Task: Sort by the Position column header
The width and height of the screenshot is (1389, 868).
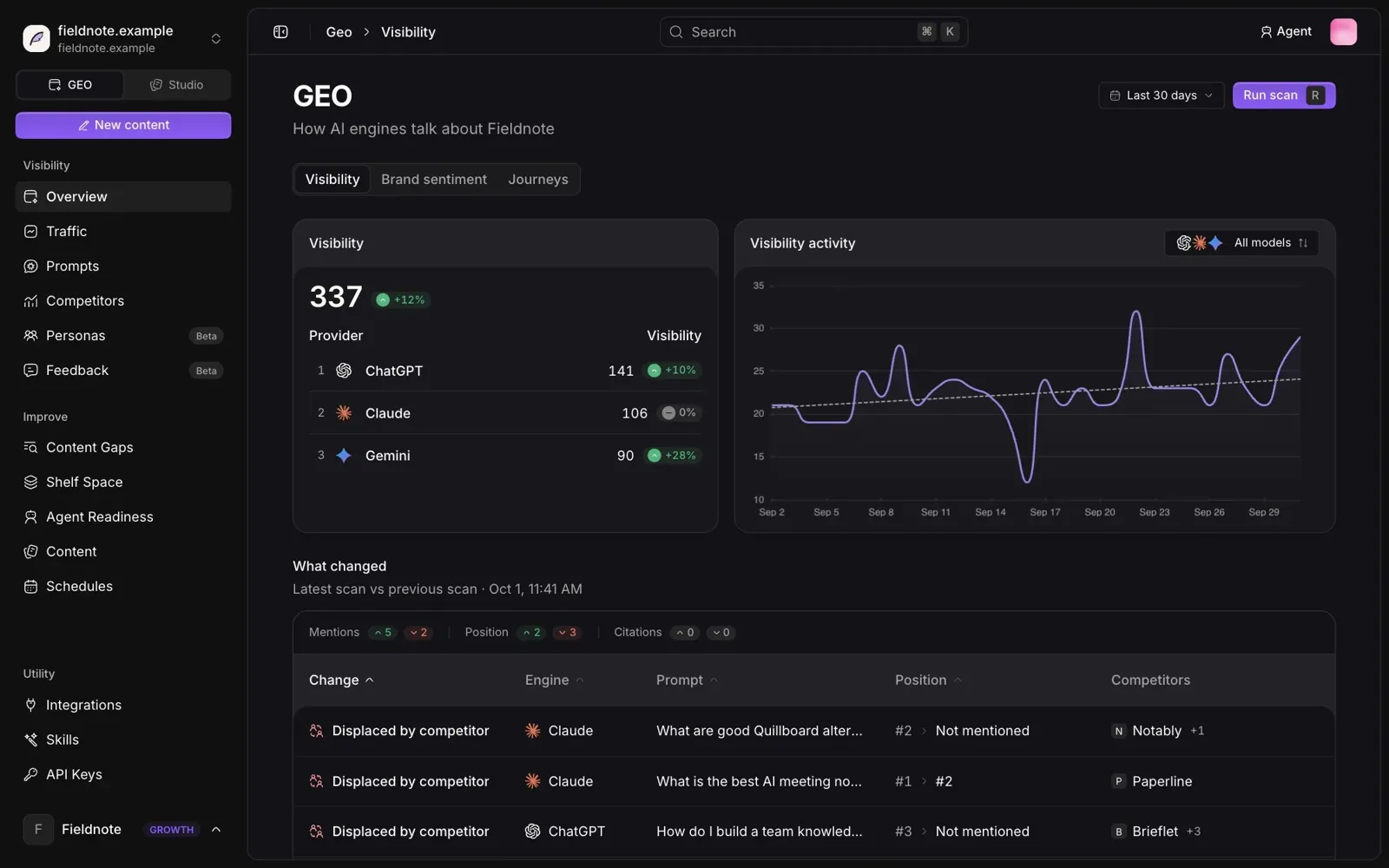Action: [928, 681]
